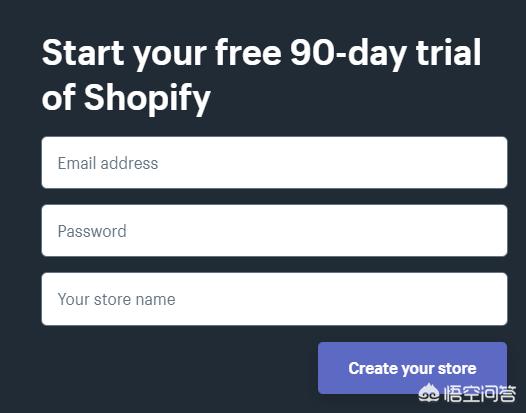This screenshot has width=526, height=413.
Task: Click the word "of" before Shopify
Action: pos(58,97)
